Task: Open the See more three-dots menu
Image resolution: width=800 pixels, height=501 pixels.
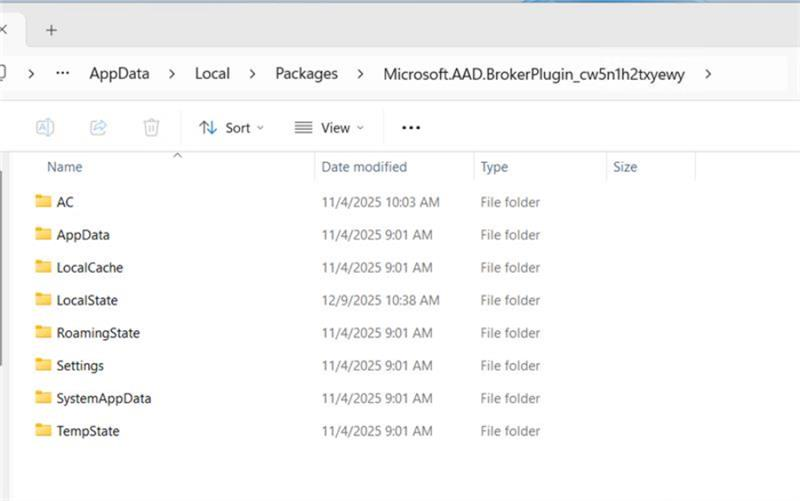Action: tap(411, 128)
